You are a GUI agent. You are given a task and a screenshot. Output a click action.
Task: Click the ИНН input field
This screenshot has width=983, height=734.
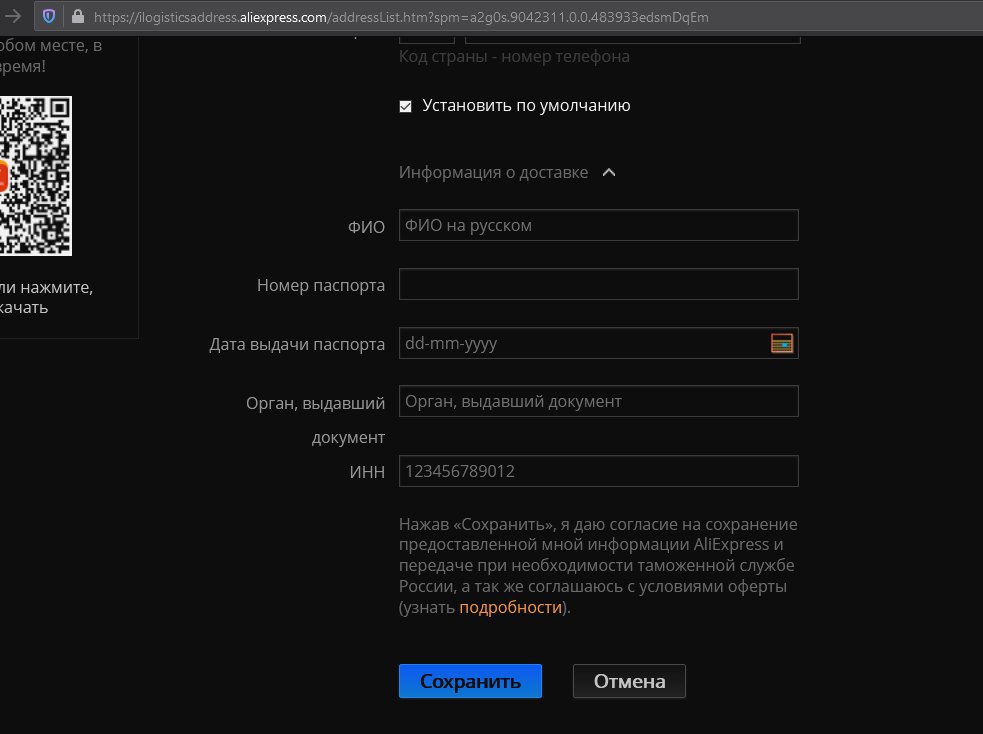pyautogui.click(x=599, y=471)
